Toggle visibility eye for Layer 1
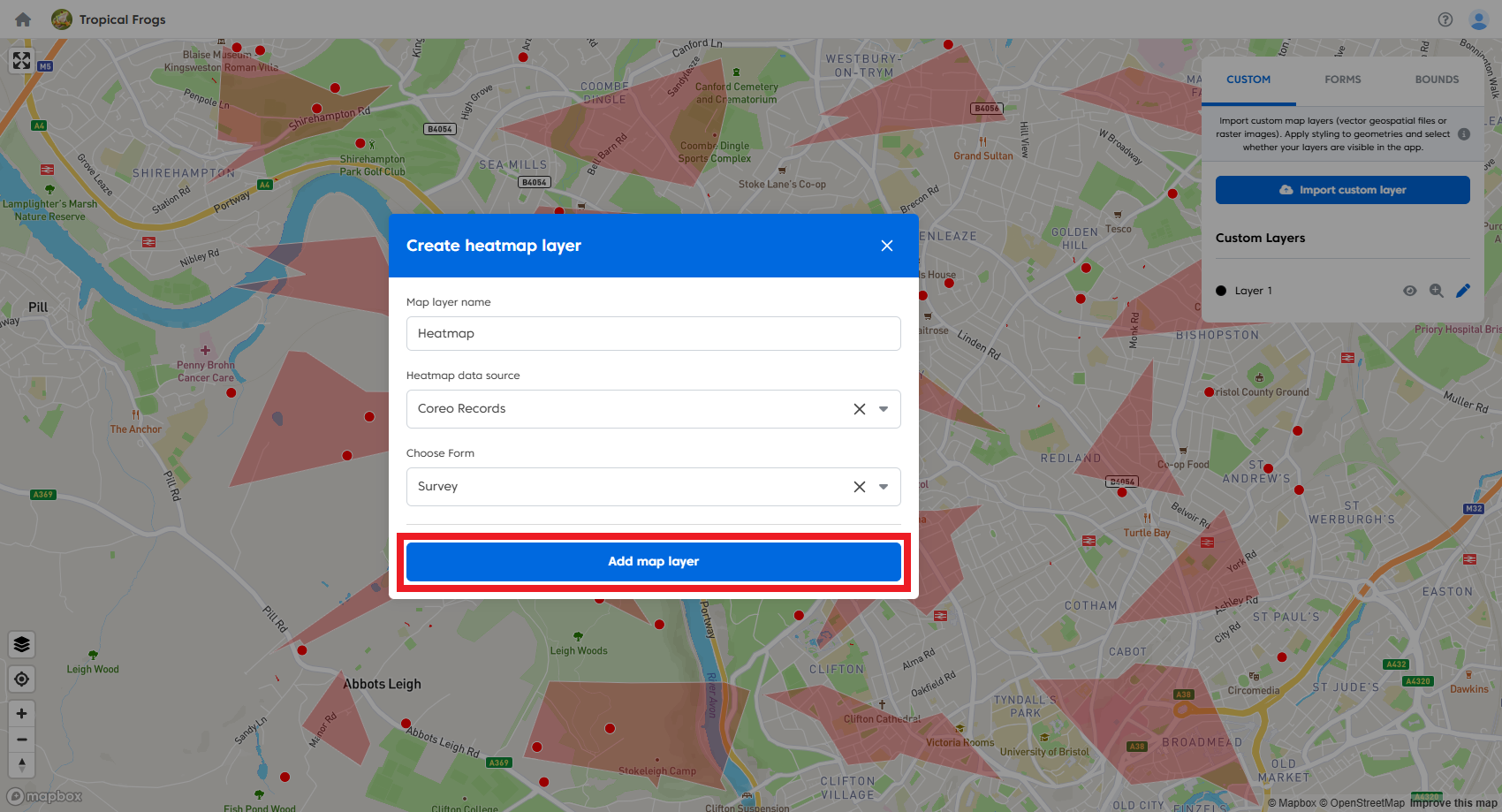The width and height of the screenshot is (1502, 812). coord(1410,291)
